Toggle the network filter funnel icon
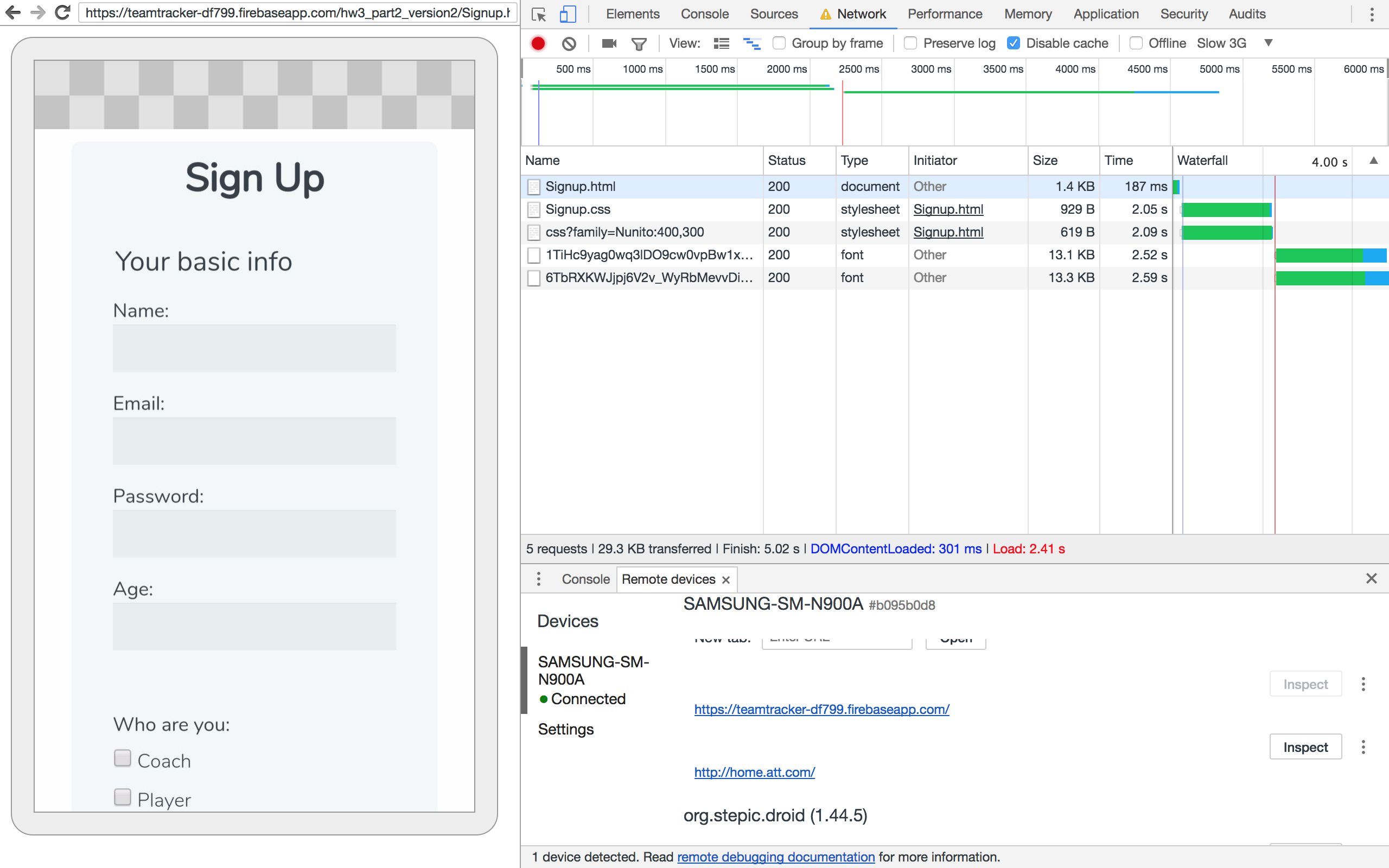 click(x=639, y=43)
